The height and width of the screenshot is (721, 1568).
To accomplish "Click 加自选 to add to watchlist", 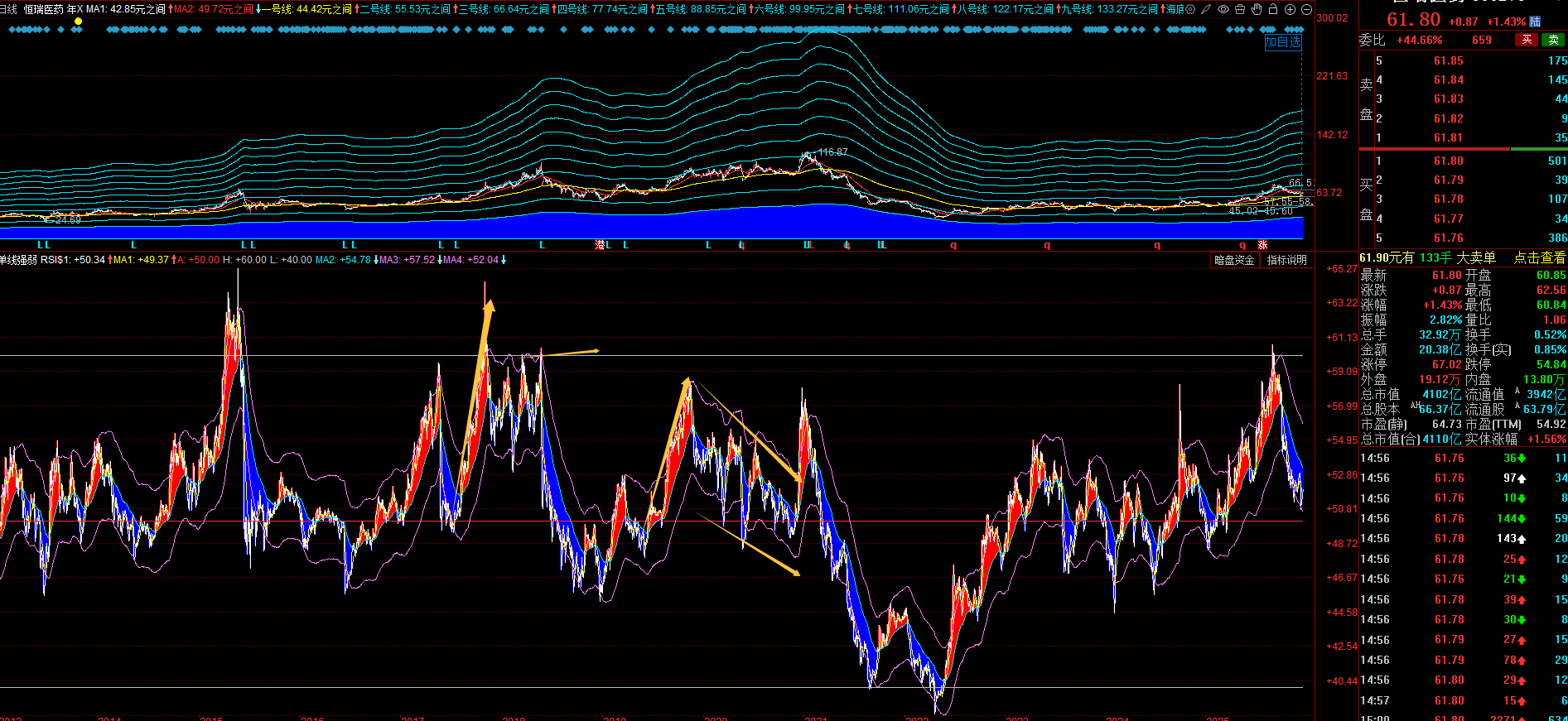I will pos(1283,42).
